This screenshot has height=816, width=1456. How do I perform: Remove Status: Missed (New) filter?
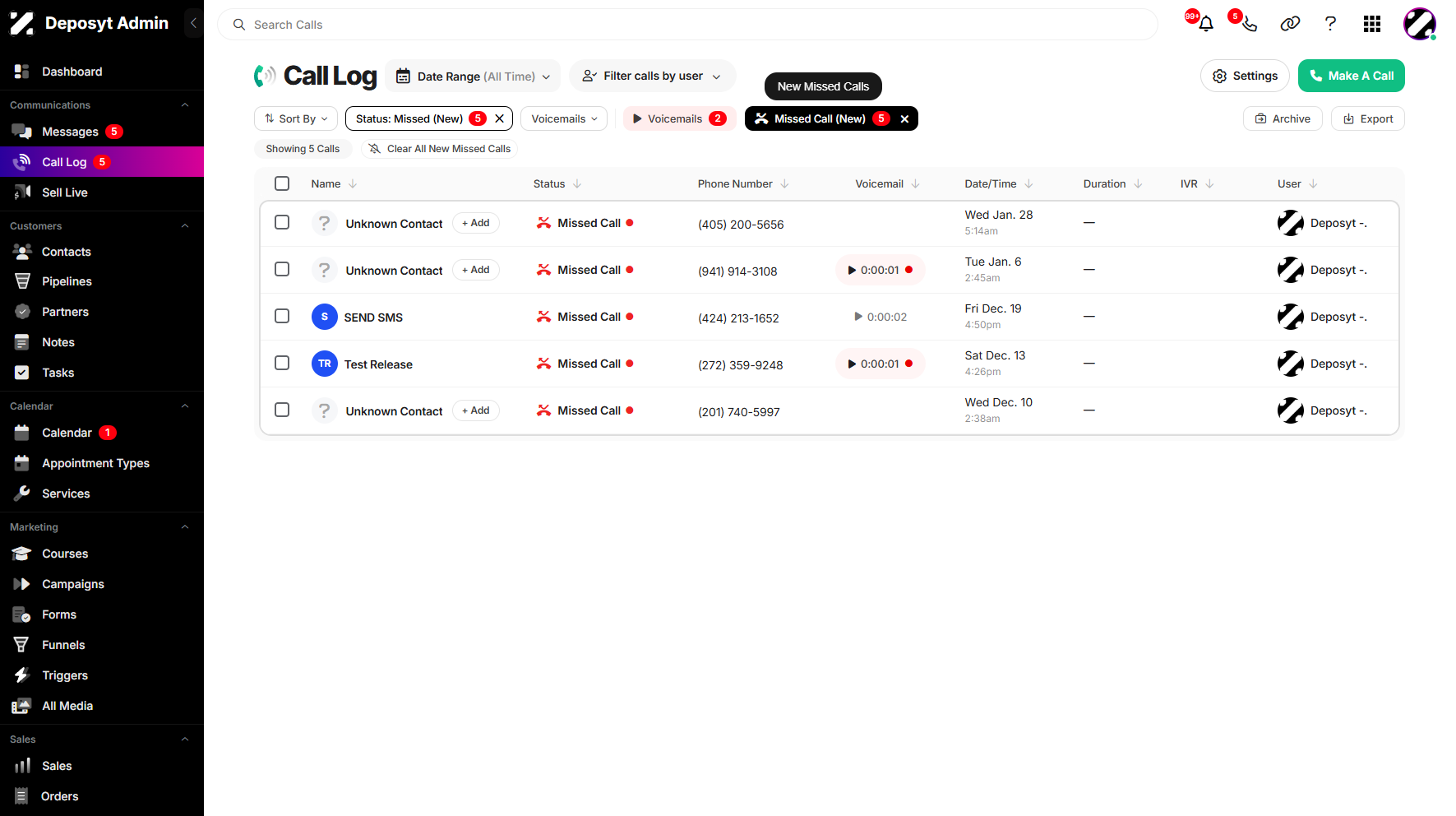pos(499,118)
